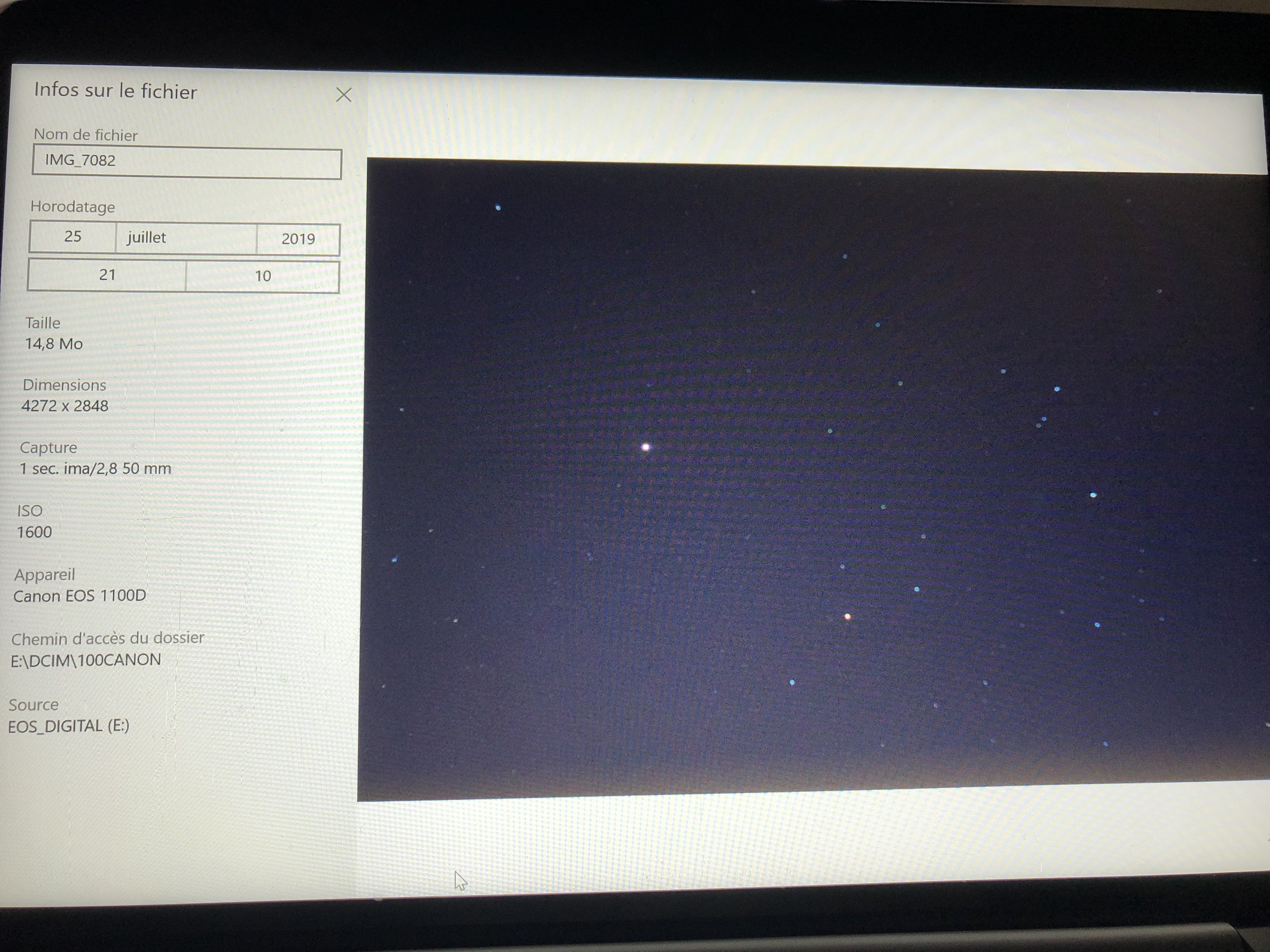Click the hour field showing 21

click(107, 275)
